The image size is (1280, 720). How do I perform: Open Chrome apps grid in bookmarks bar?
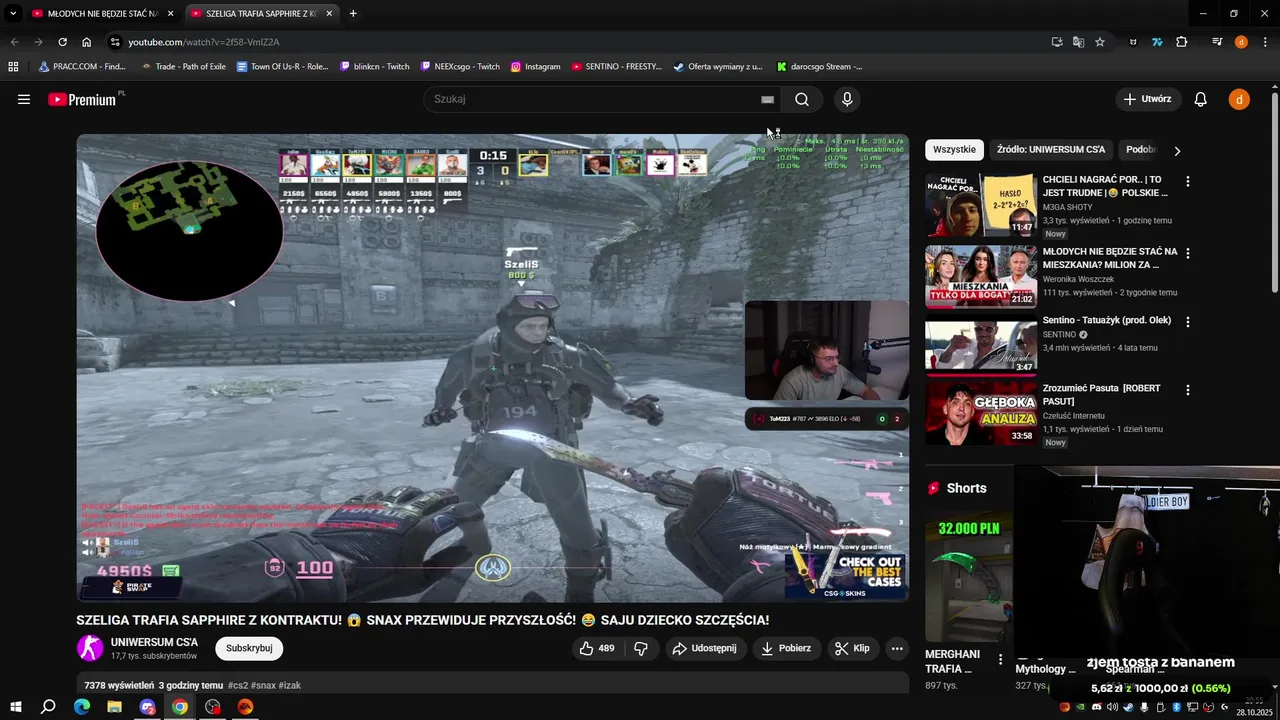tap(13, 67)
